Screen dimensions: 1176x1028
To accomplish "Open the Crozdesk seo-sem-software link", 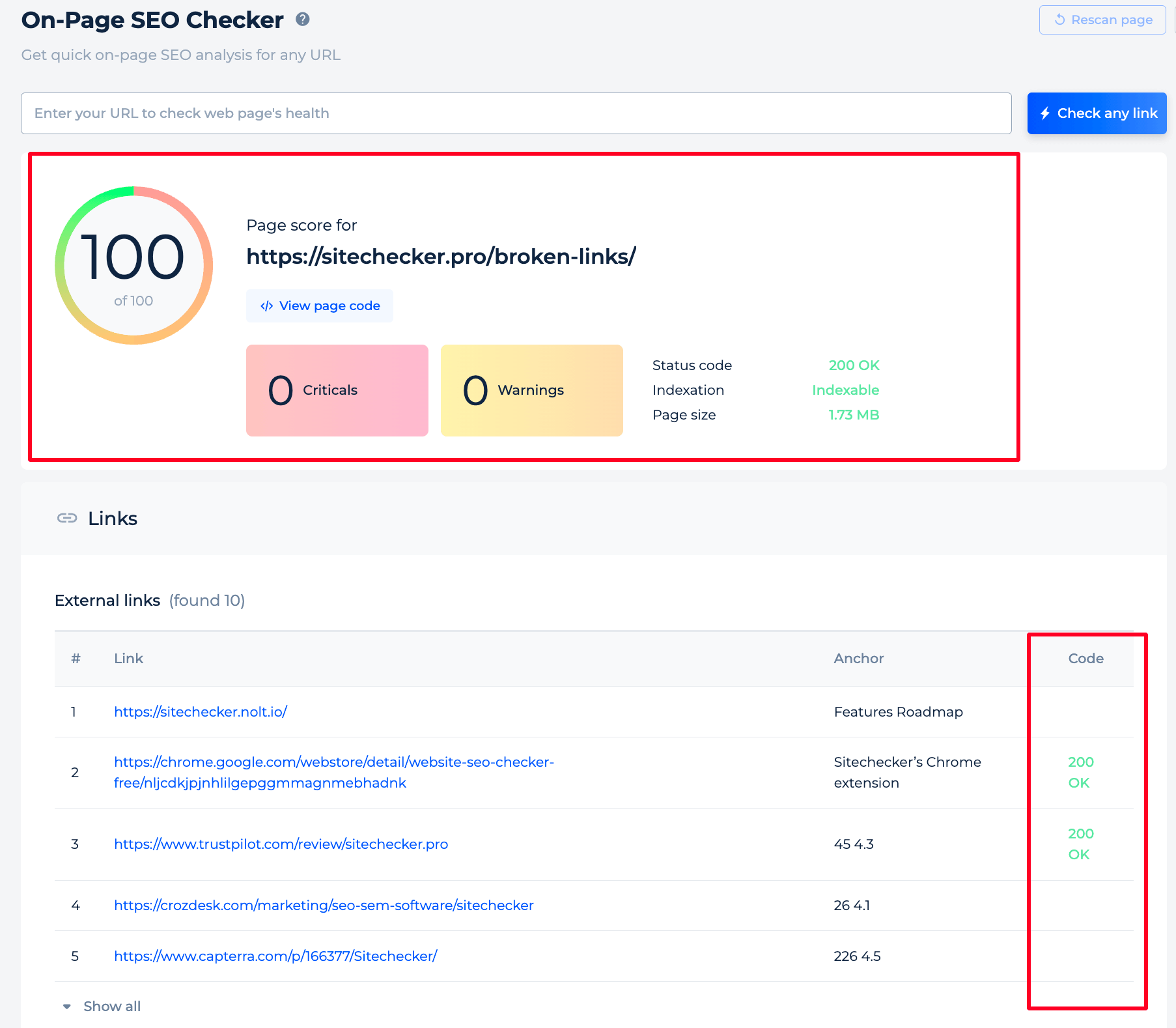I will pos(324,905).
